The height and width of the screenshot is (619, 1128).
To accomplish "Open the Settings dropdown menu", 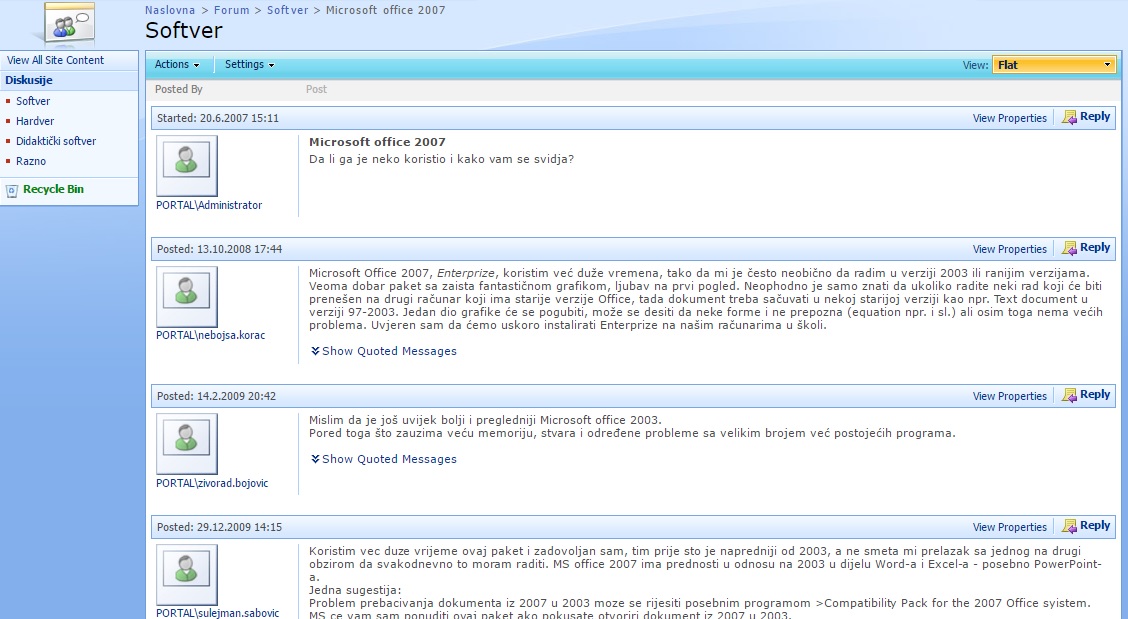I will (x=250, y=64).
